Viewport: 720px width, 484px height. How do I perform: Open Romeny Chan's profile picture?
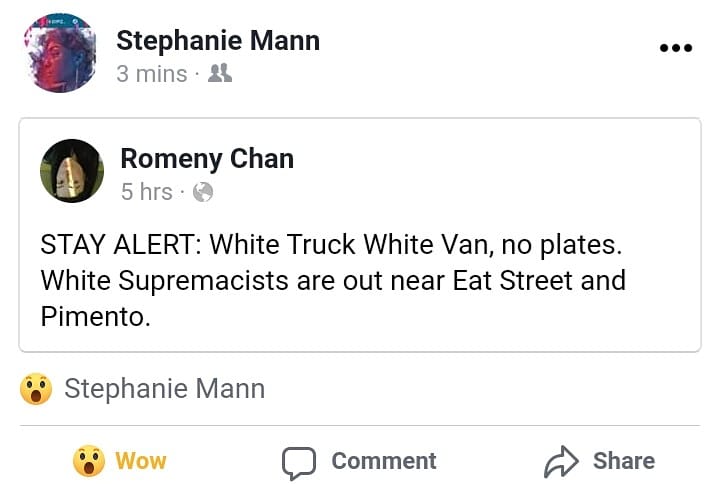(x=71, y=170)
